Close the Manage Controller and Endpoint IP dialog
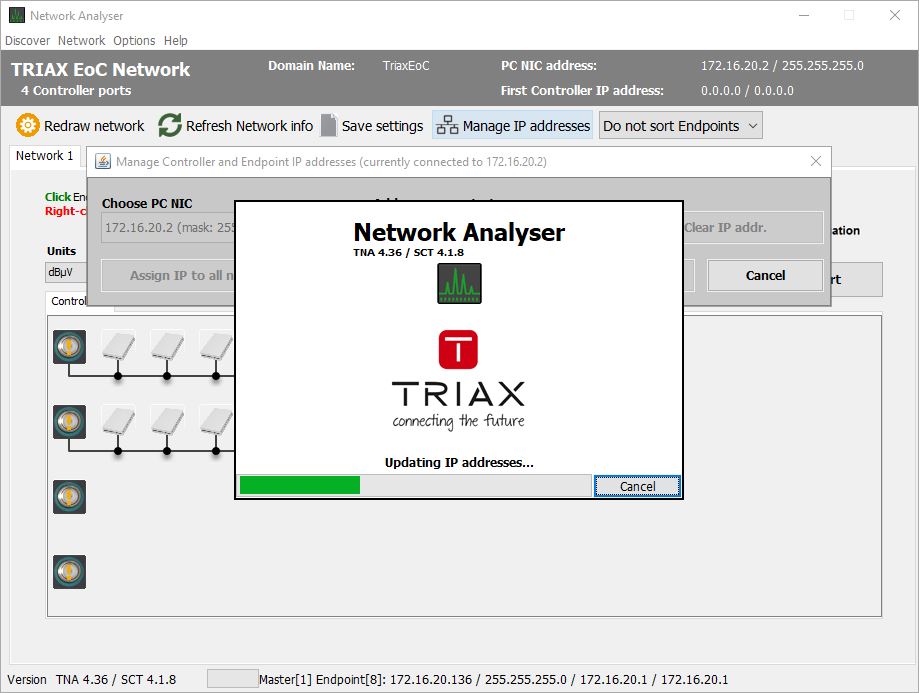The image size is (919, 693). pyautogui.click(x=815, y=161)
